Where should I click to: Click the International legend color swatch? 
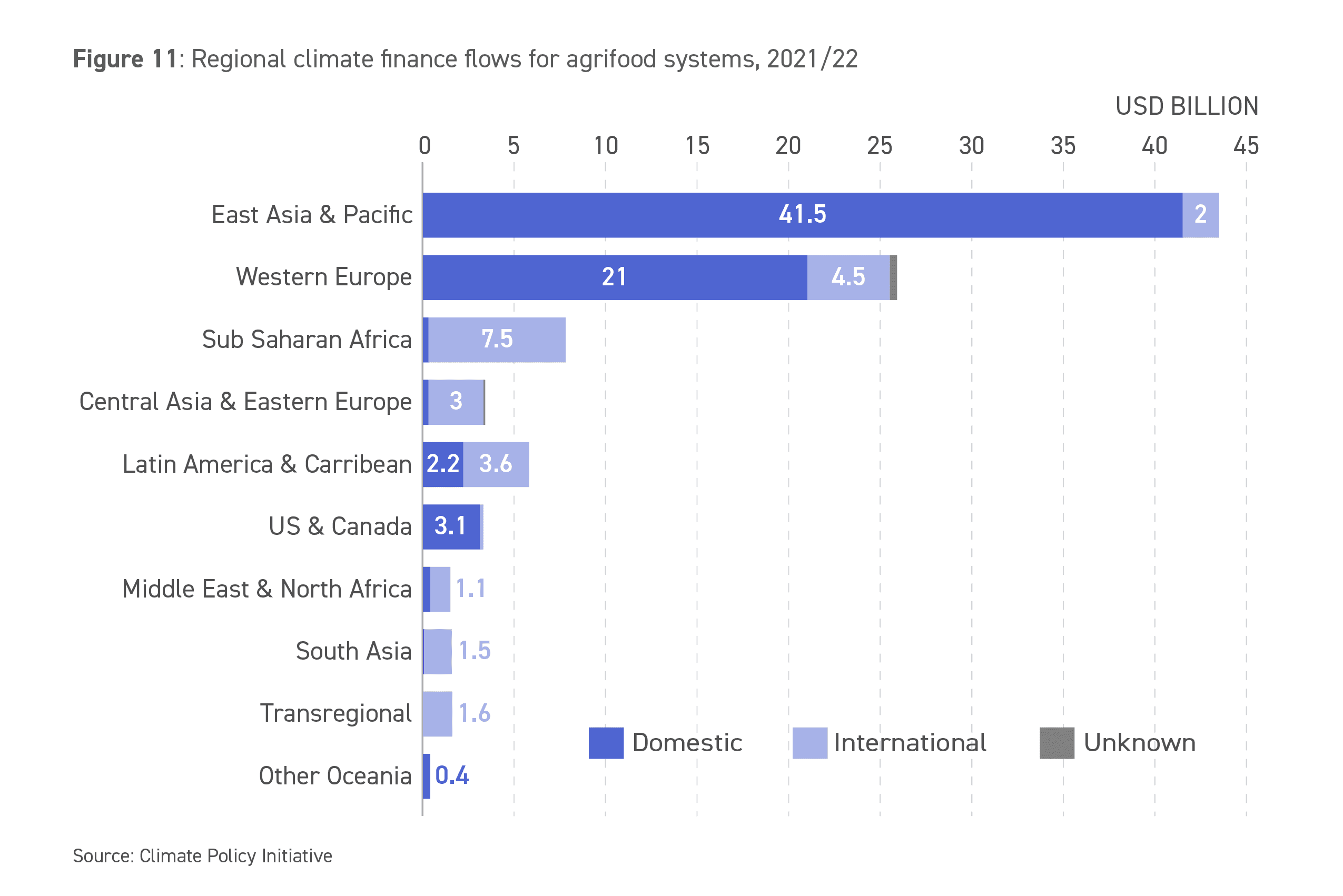click(809, 743)
